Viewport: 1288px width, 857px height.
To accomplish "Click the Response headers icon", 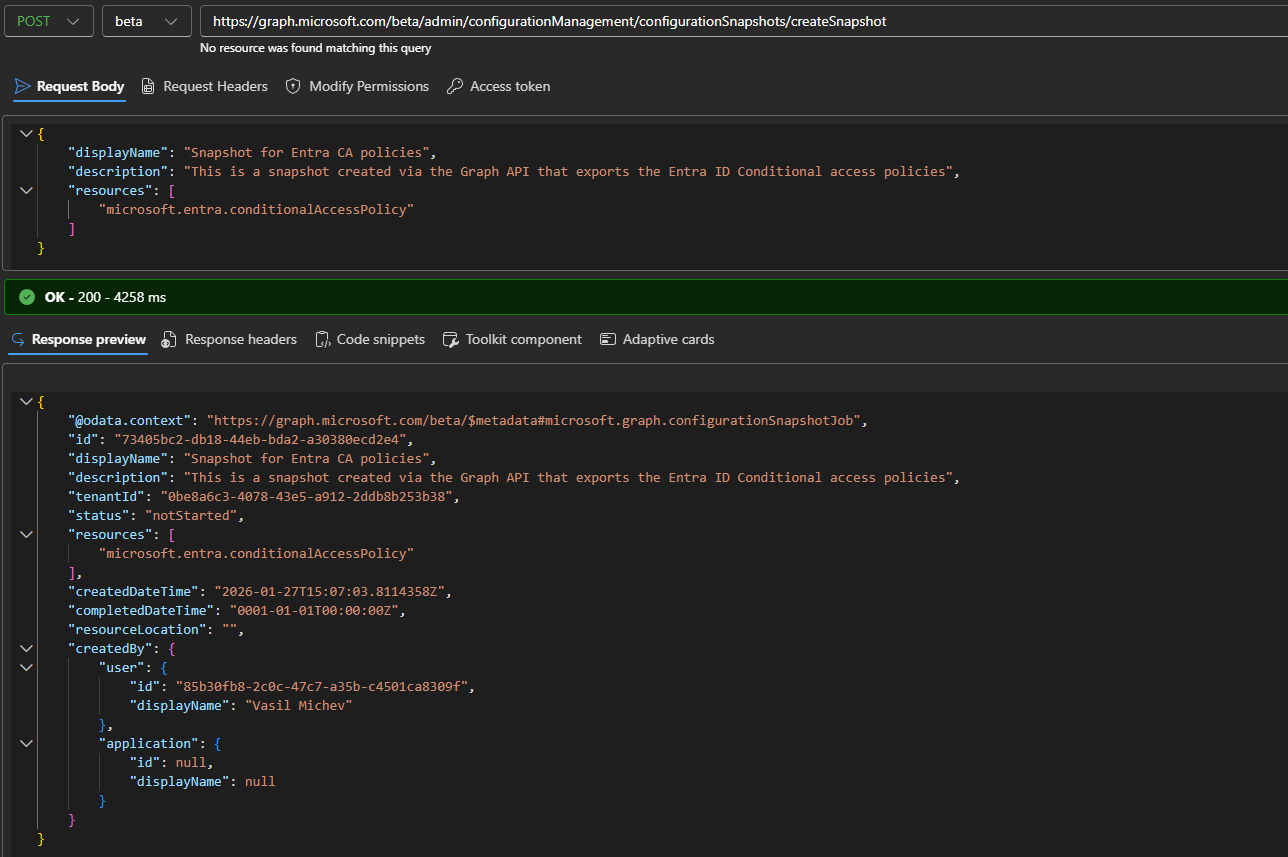I will [169, 340].
